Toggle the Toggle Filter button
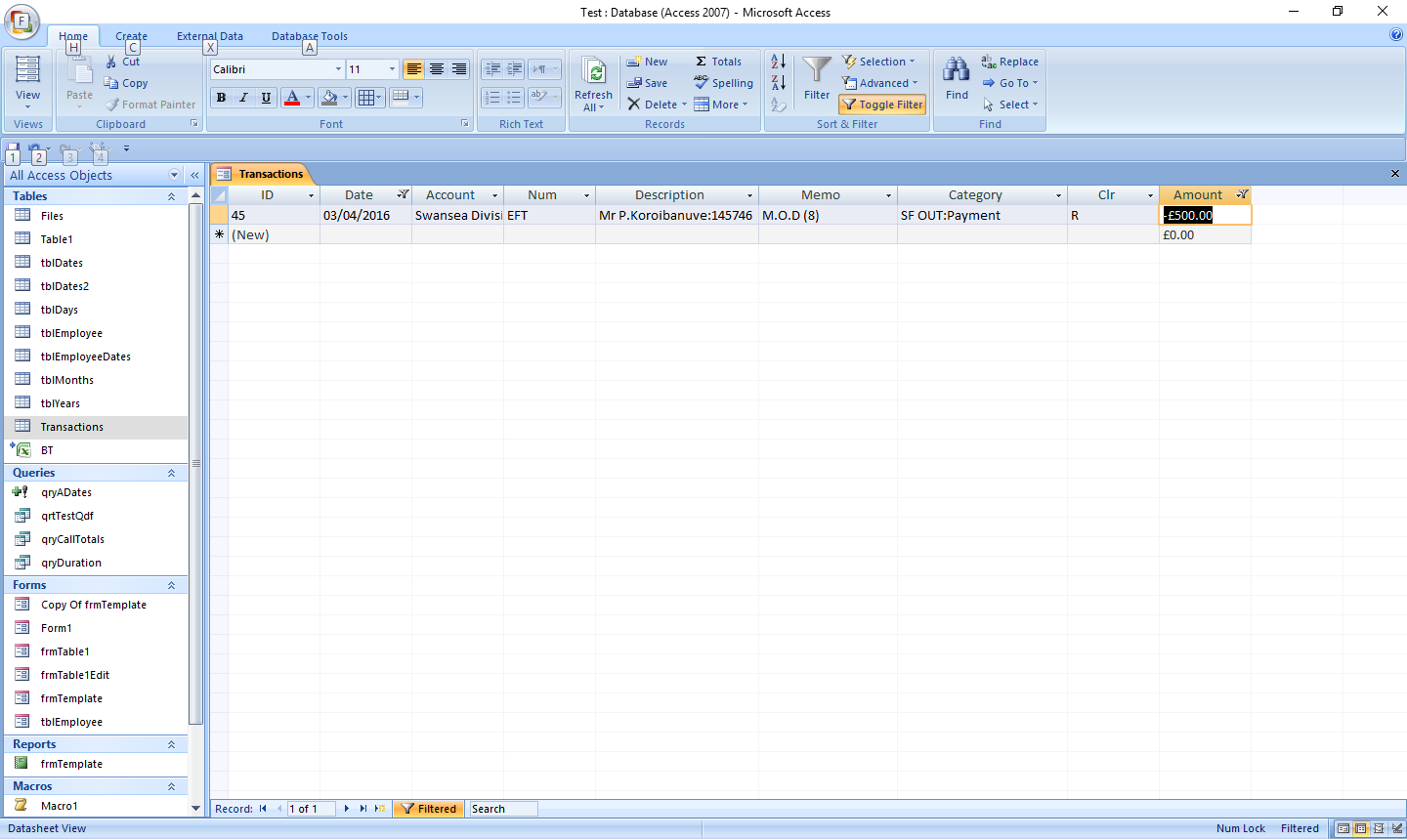Screen dimensions: 1407x840 (x=882, y=105)
